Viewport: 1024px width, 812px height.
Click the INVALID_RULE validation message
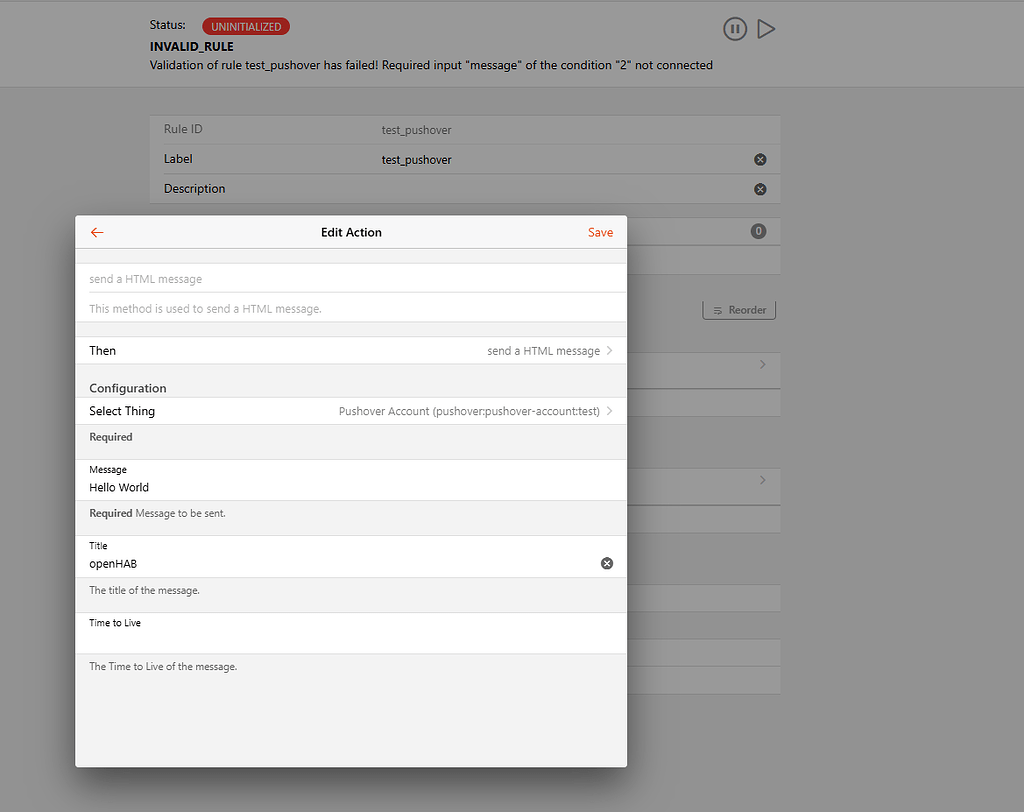coord(430,65)
